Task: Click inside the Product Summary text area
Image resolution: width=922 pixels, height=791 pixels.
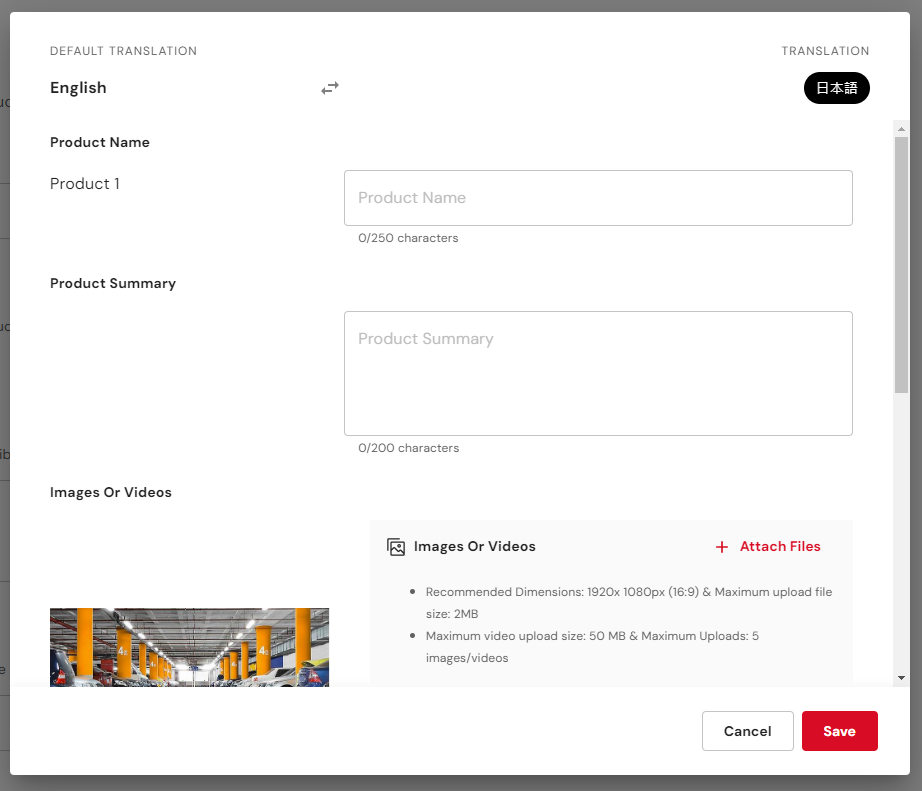Action: [598, 373]
